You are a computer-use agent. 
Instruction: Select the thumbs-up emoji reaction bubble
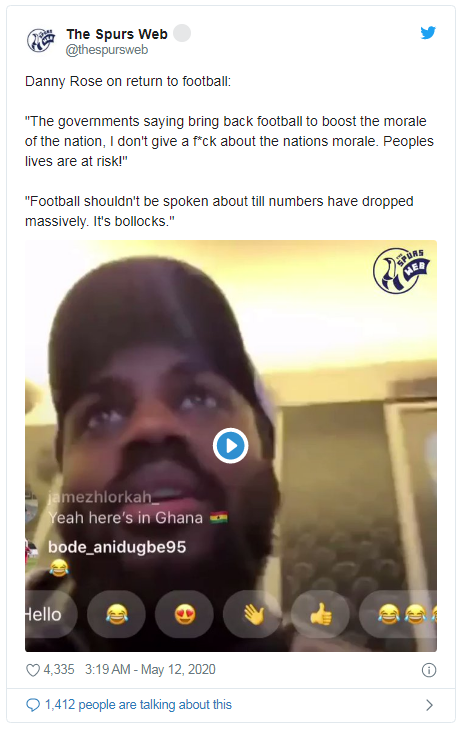point(320,614)
